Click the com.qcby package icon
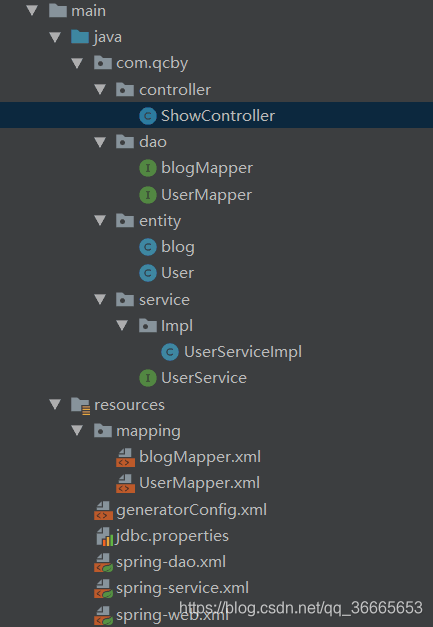This screenshot has width=433, height=627. [103, 63]
